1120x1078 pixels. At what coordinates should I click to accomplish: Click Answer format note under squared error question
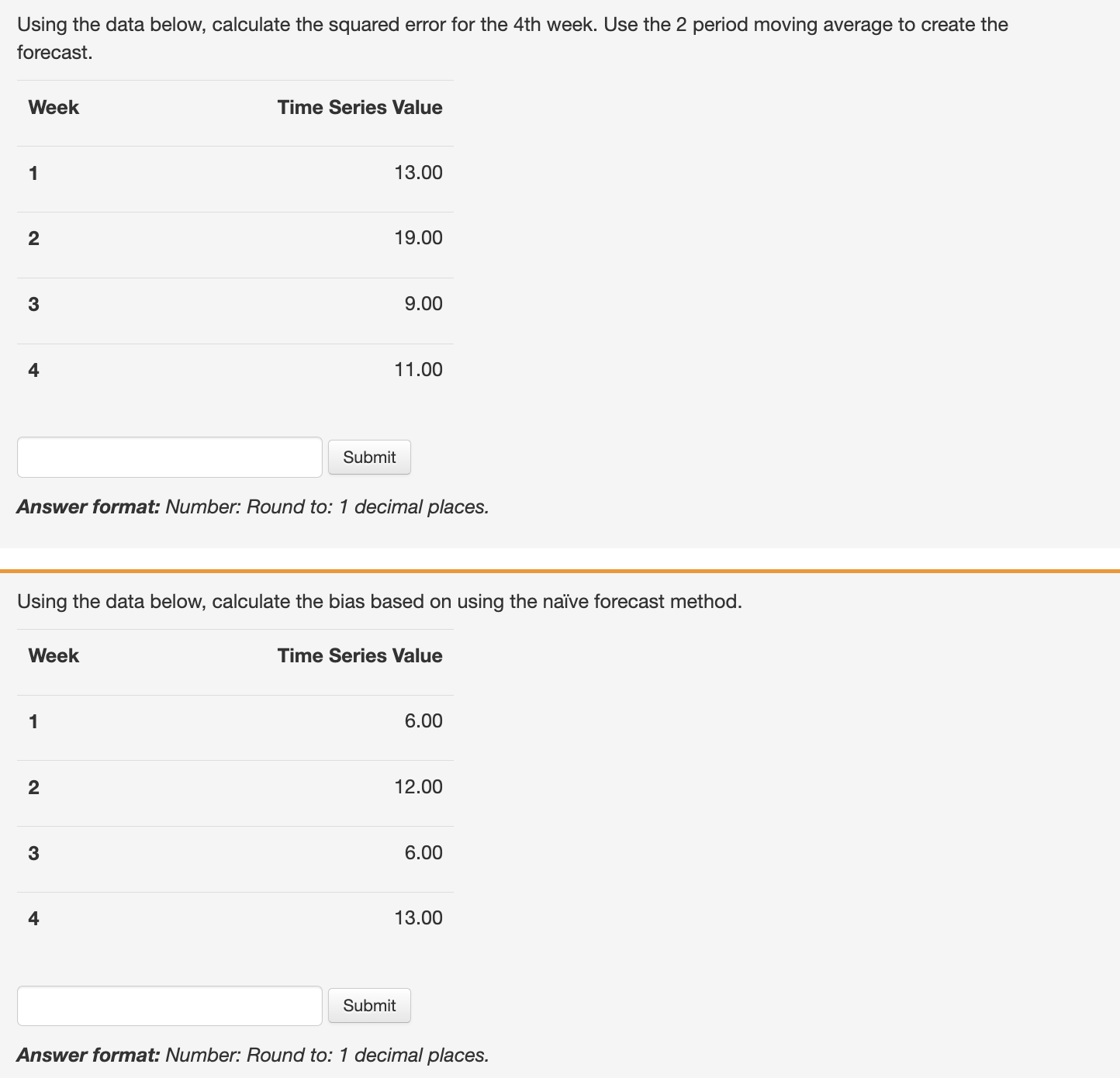pos(253,506)
